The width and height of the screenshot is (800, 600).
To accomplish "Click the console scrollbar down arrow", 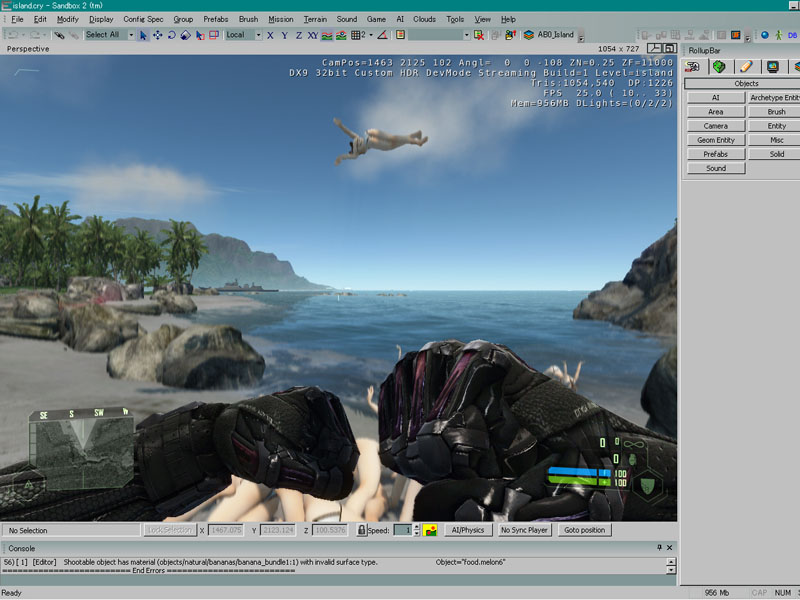I will pyautogui.click(x=671, y=570).
